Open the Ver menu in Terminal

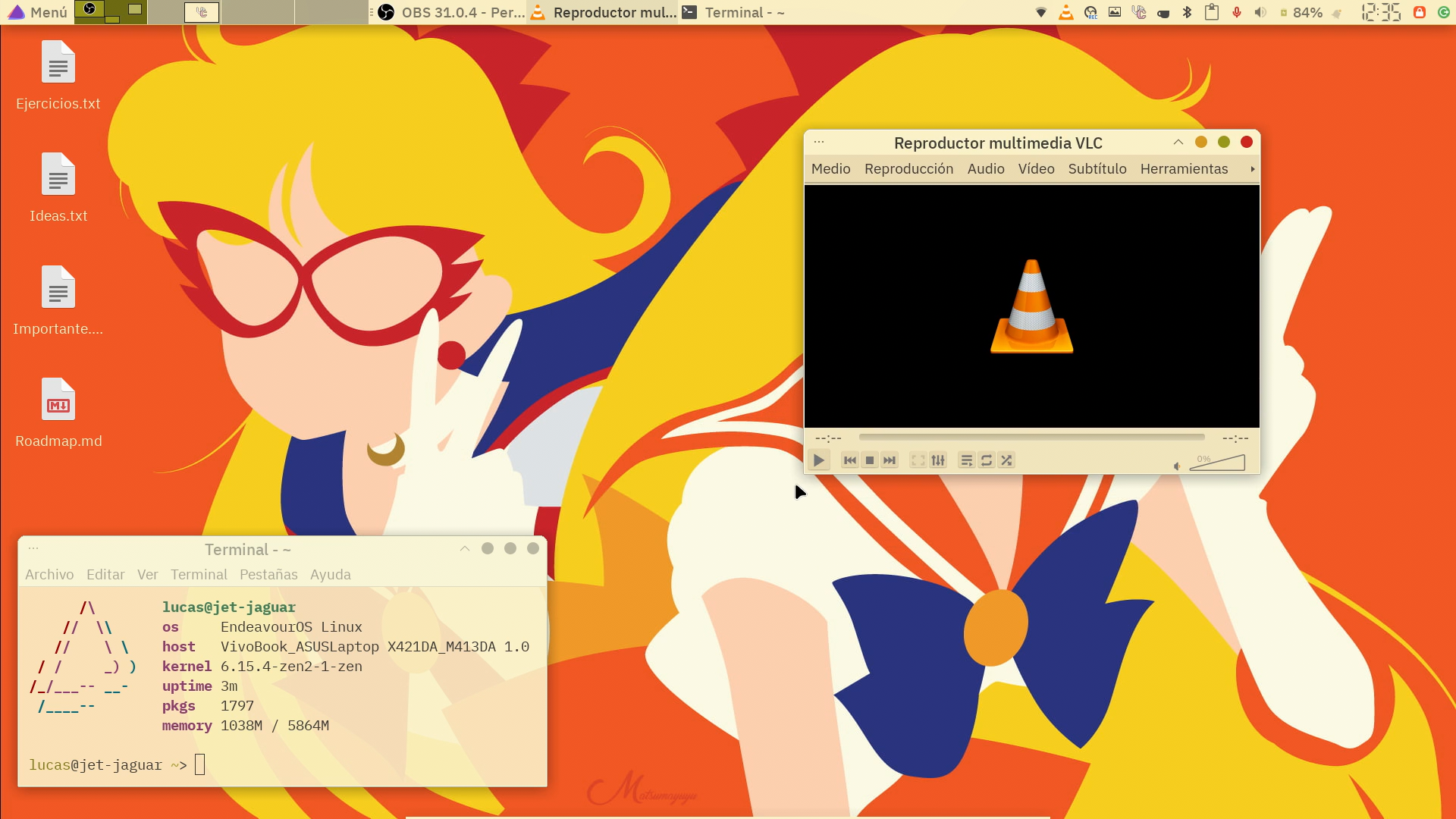pos(147,575)
